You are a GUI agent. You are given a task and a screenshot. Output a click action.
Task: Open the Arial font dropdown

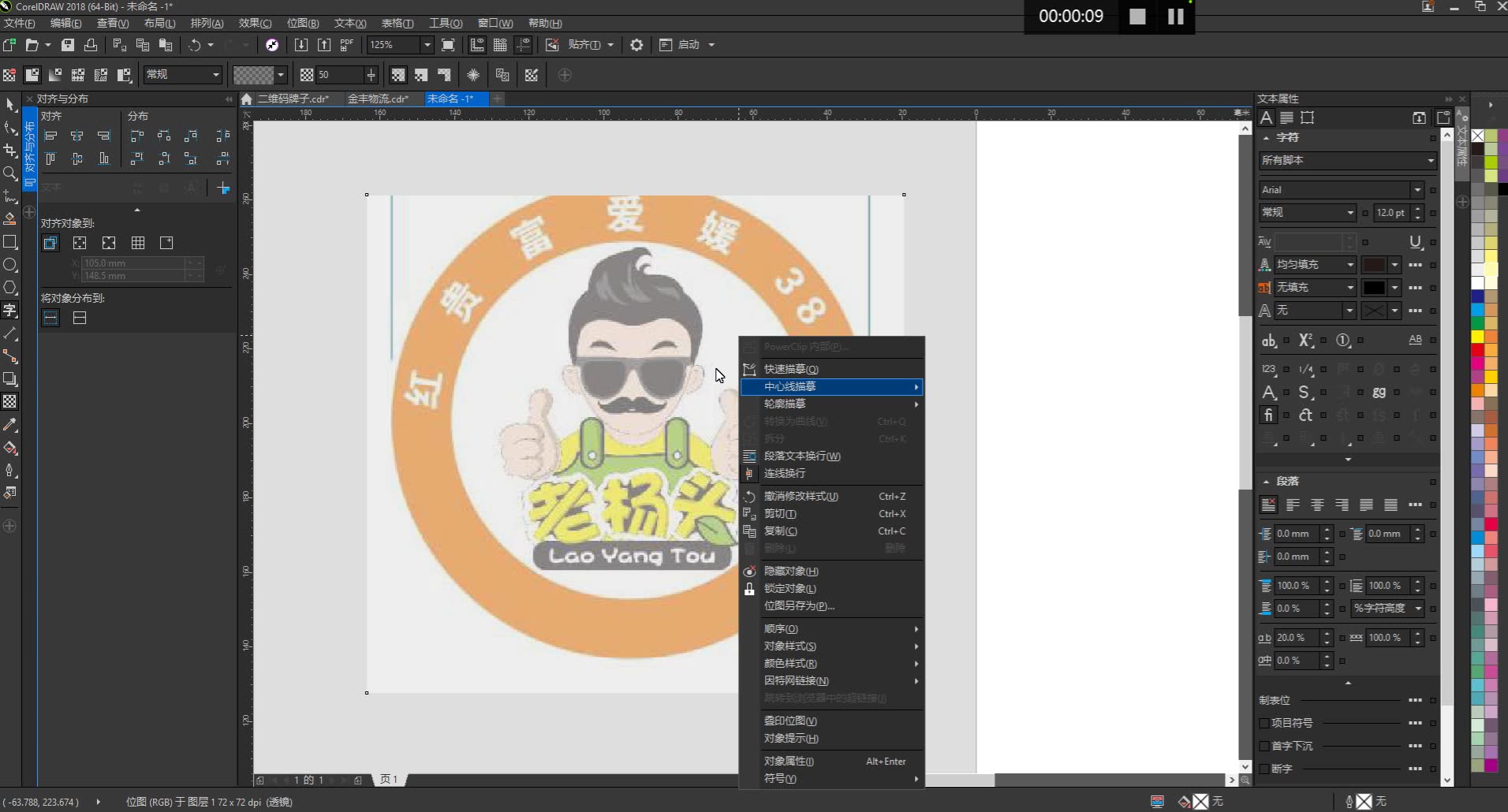(1417, 190)
